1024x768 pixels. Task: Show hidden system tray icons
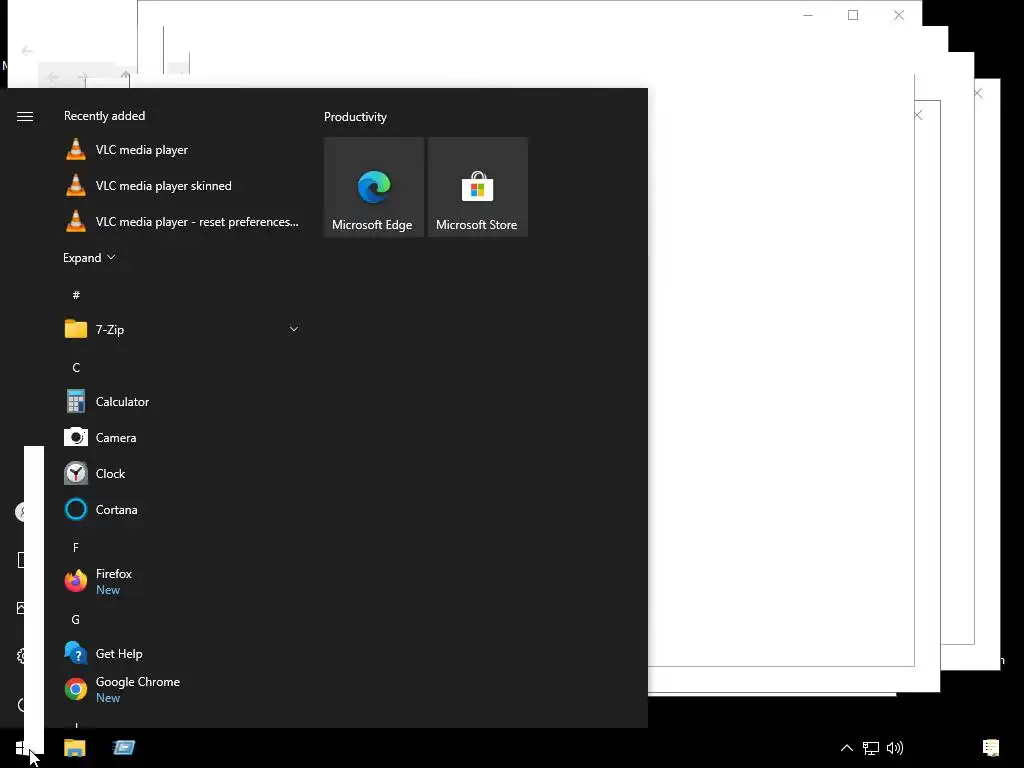(846, 748)
